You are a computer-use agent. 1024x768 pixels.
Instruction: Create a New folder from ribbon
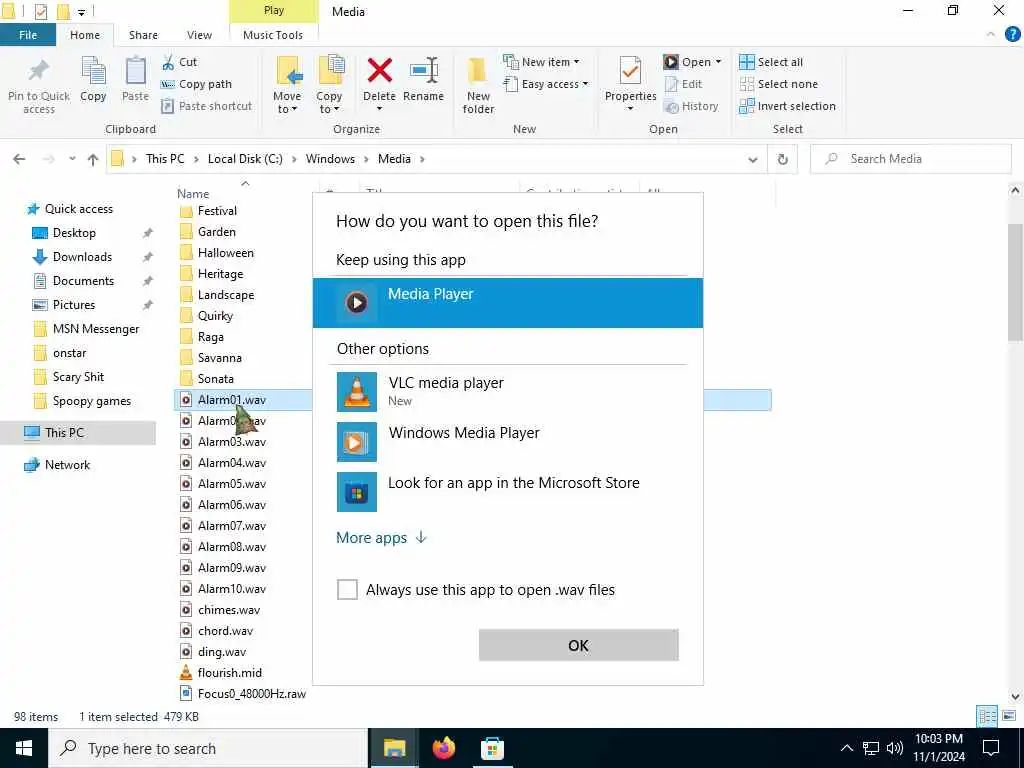tap(478, 86)
